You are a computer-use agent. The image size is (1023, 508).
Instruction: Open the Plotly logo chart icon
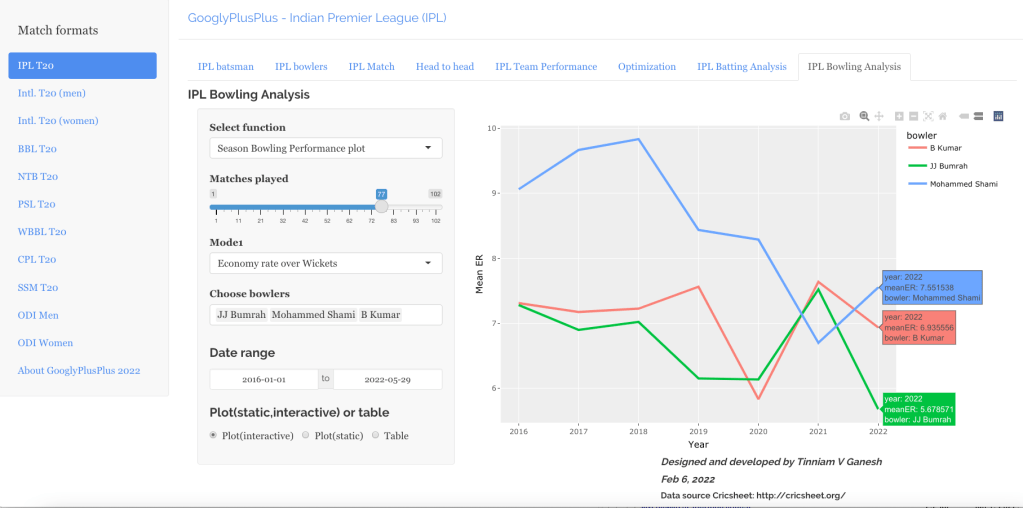(x=998, y=116)
